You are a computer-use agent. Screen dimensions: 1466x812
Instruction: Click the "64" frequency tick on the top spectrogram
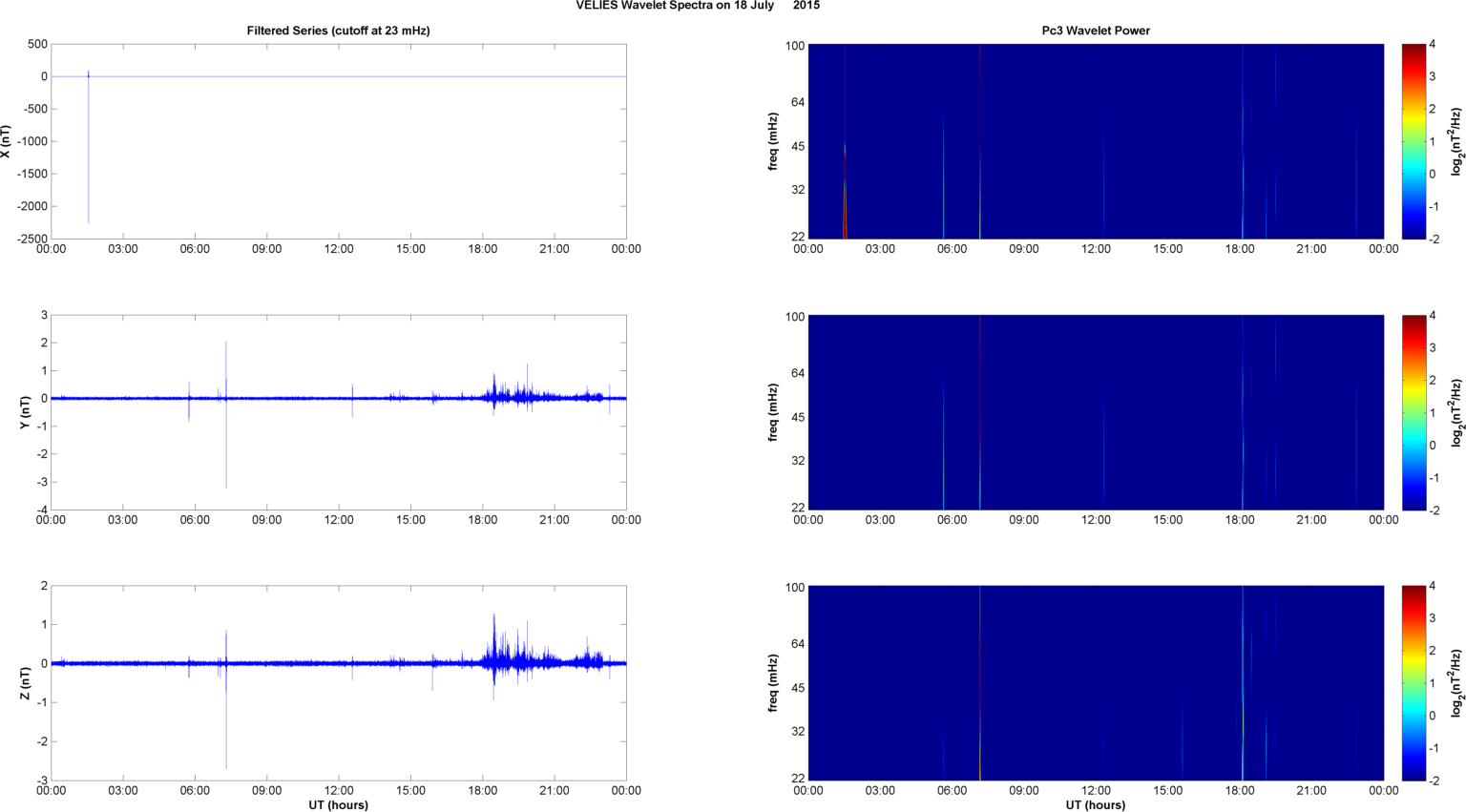click(798, 102)
